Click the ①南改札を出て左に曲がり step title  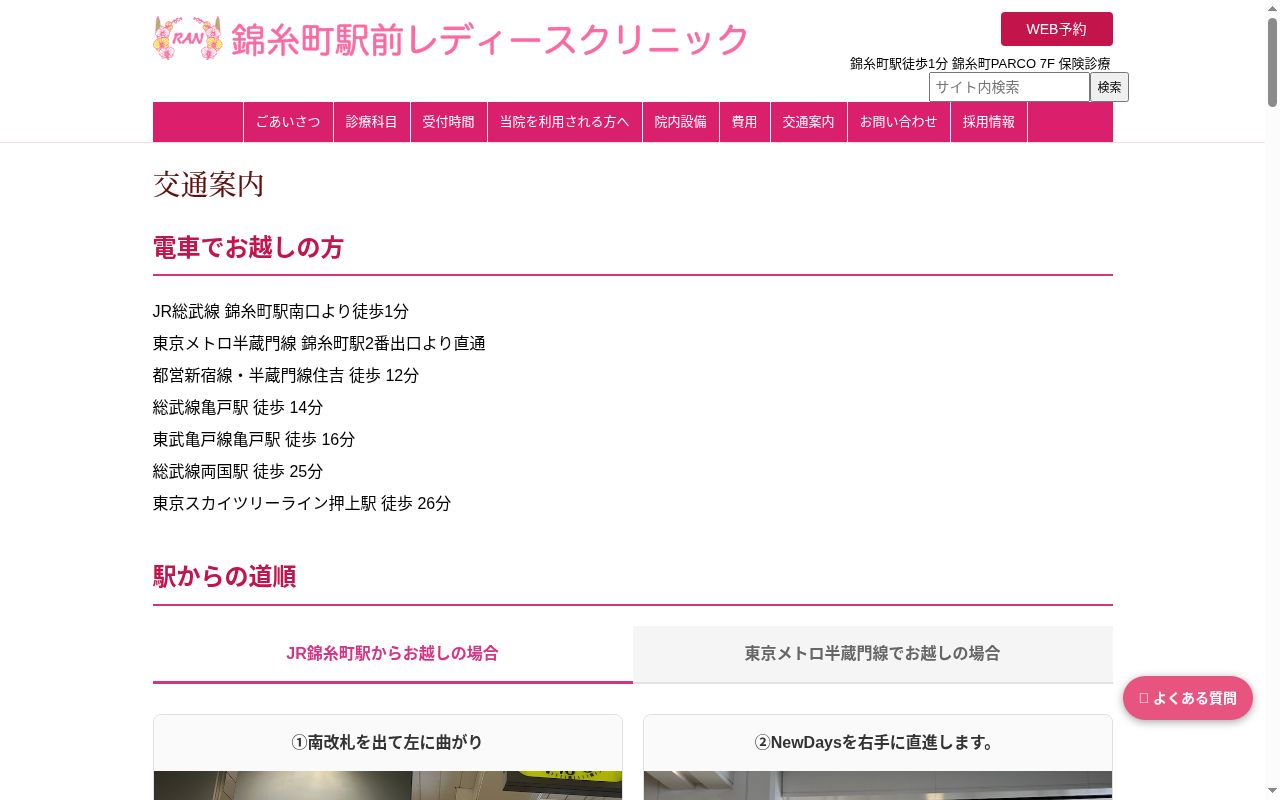click(388, 743)
